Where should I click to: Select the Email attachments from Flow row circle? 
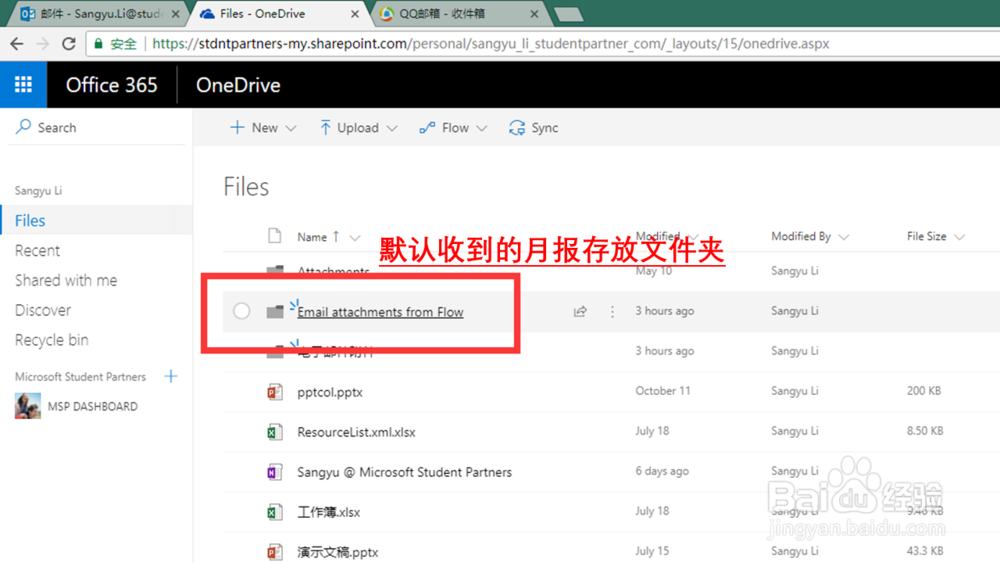(241, 311)
